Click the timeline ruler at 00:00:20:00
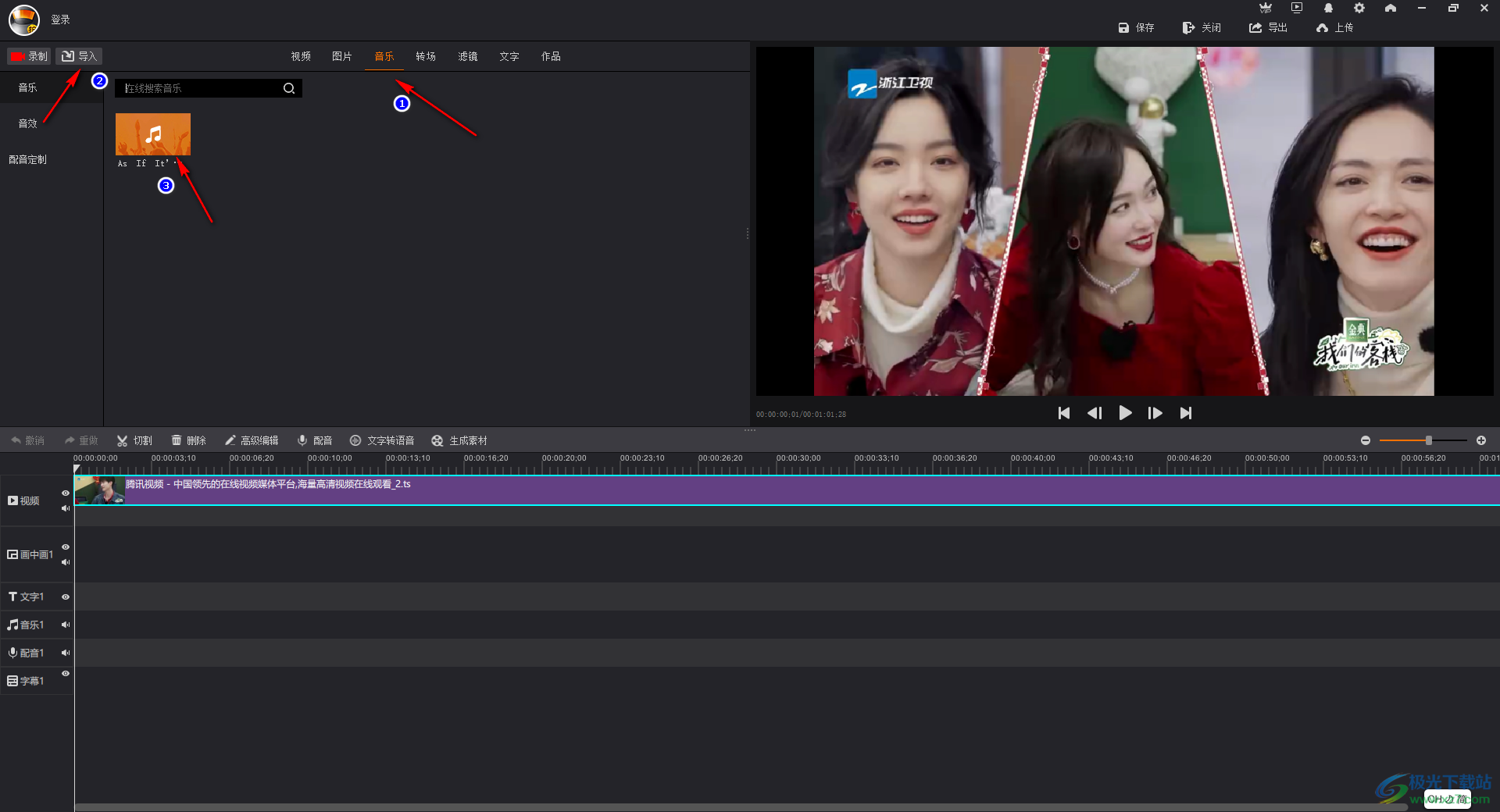The height and width of the screenshot is (812, 1500). click(564, 459)
